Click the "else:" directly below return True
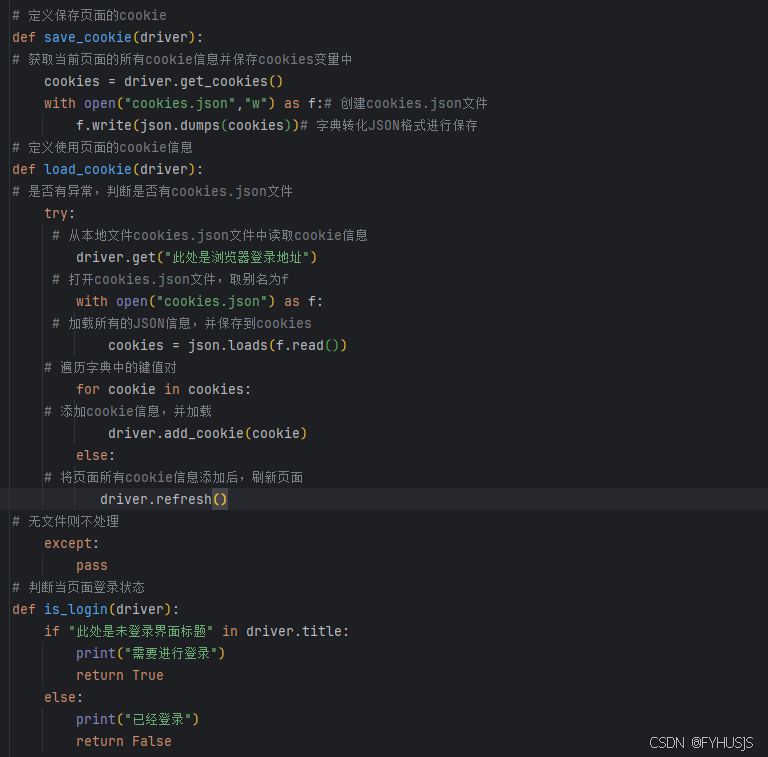 point(64,698)
